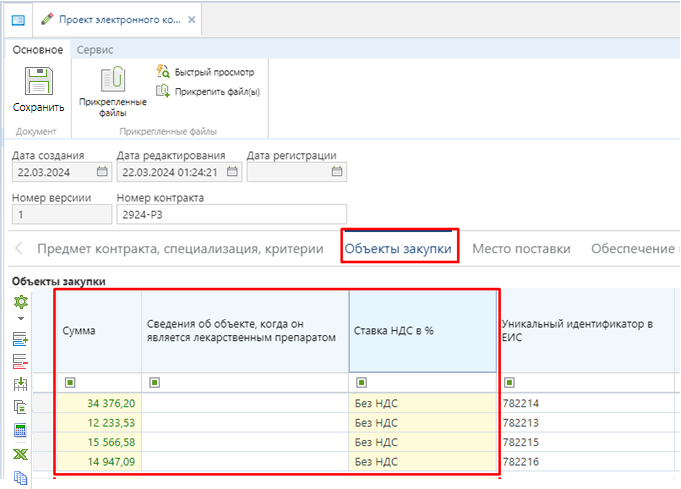Viewport: 681px width, 489px height.
Task: Click the identifier cell 782214
Action: pos(586,403)
